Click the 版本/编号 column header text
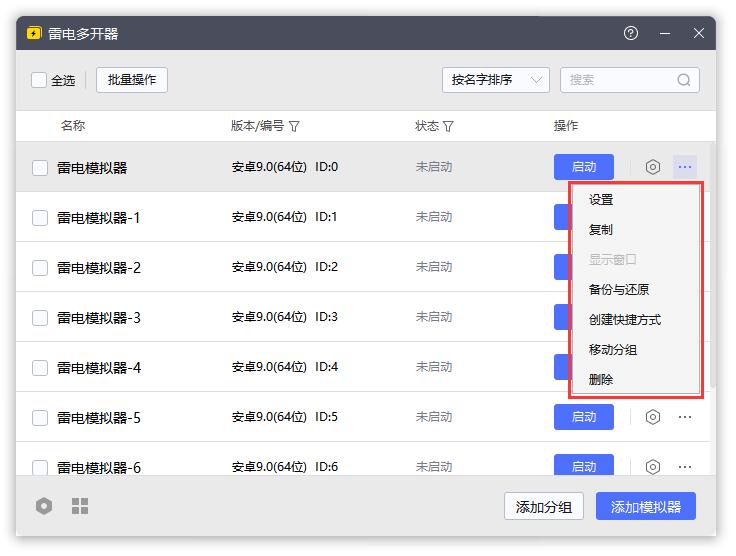The image size is (736, 556). (257, 126)
